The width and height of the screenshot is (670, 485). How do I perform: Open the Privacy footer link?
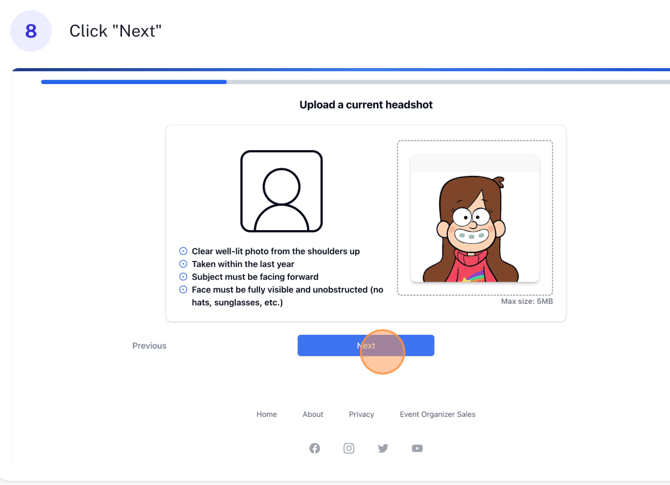(361, 414)
